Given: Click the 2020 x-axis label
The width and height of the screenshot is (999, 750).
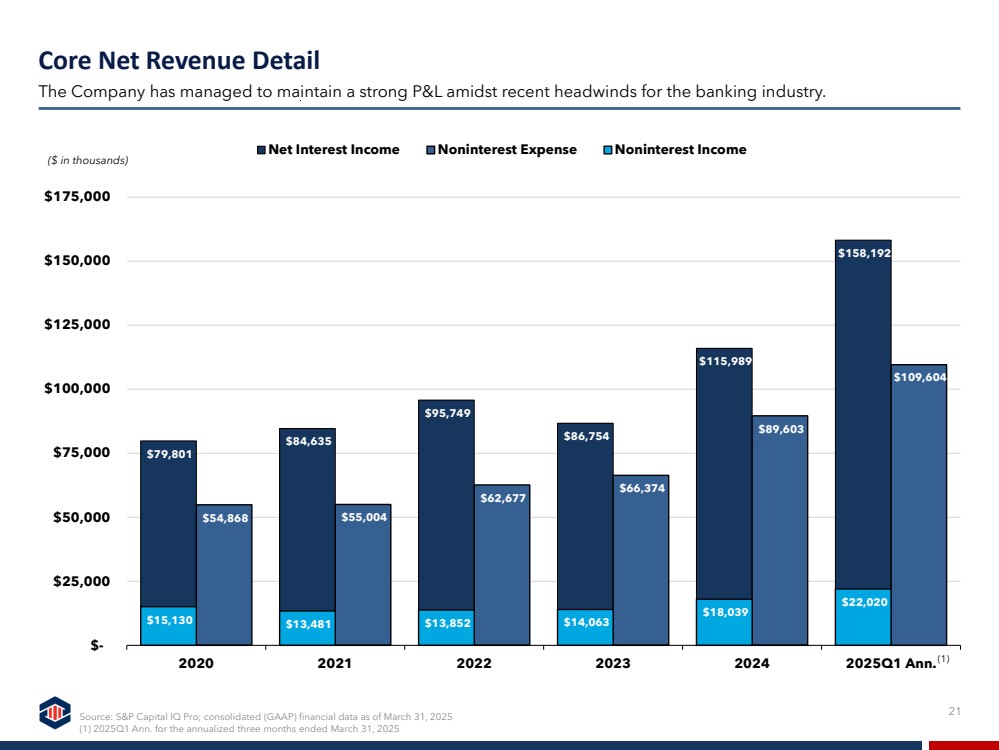Looking at the screenshot, I should 196,663.
